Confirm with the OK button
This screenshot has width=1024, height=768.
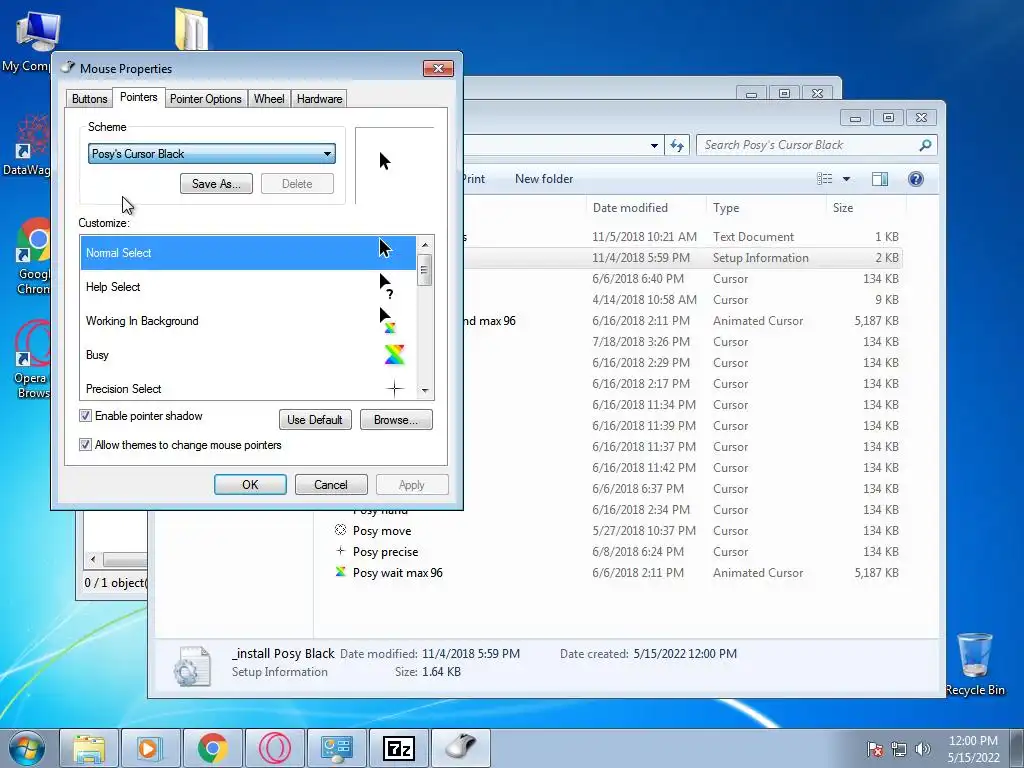tap(250, 485)
